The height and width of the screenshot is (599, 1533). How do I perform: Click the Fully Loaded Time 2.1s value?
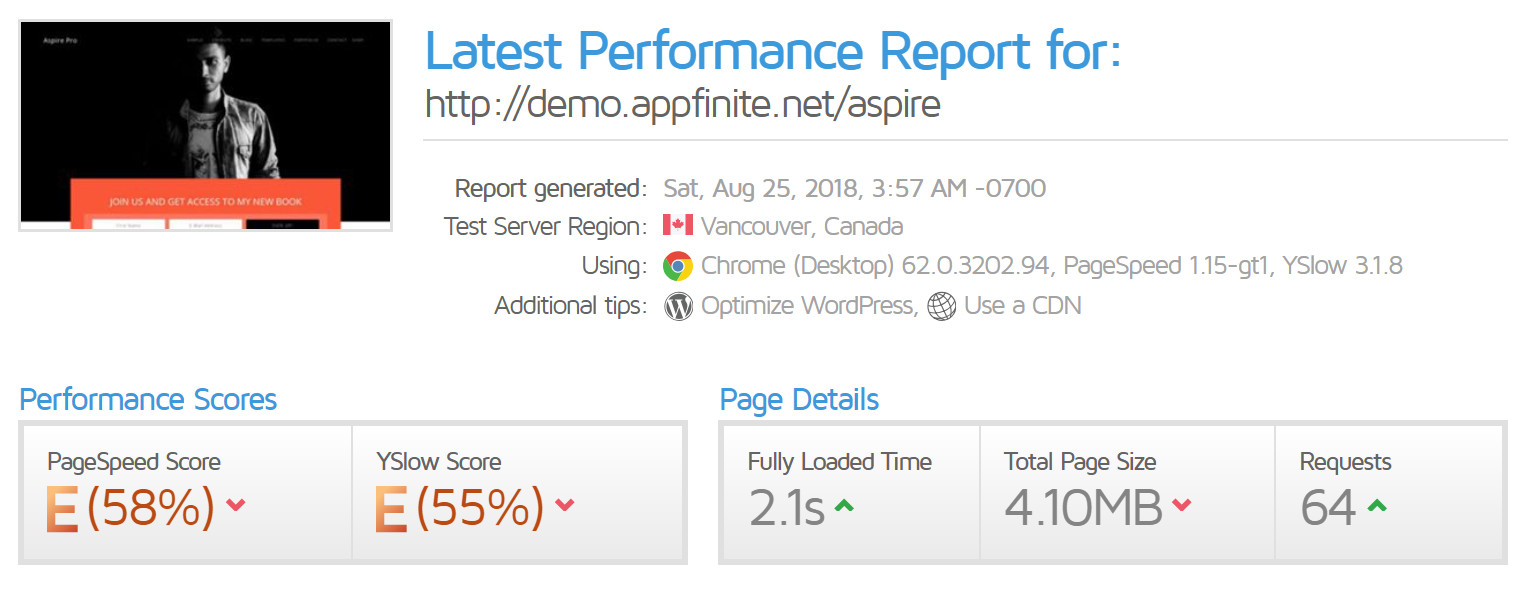786,508
